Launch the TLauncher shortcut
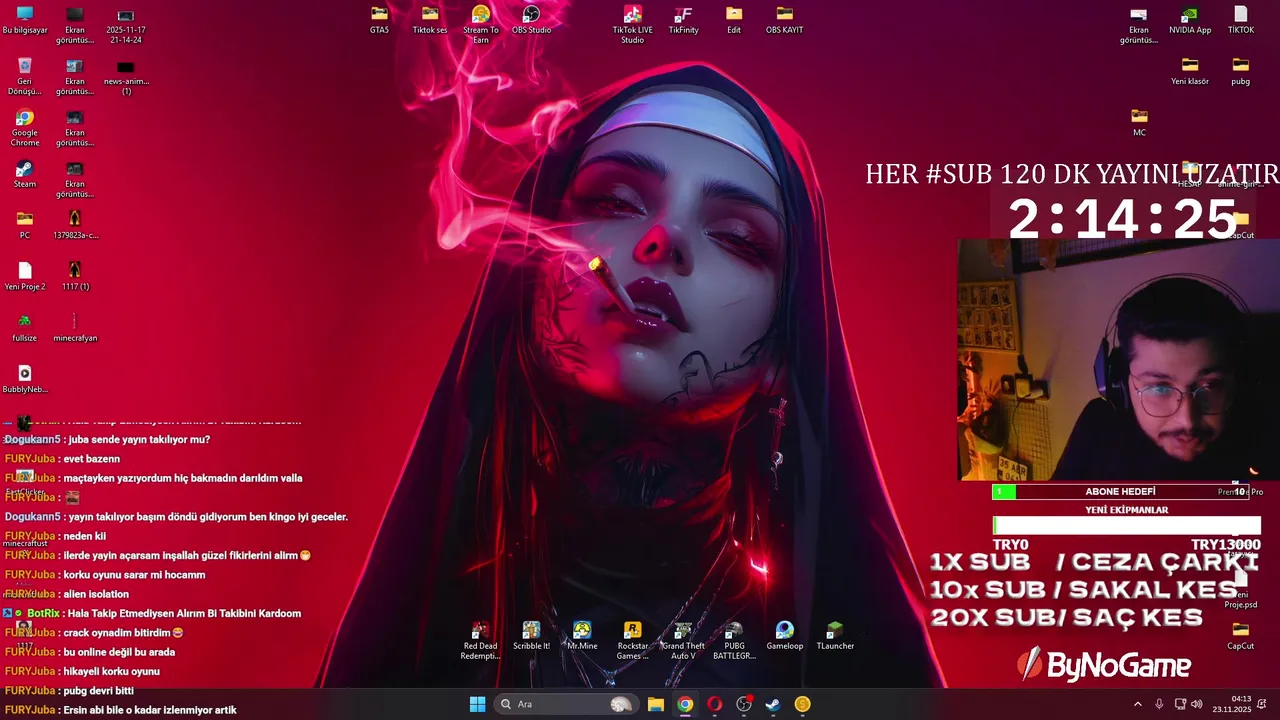This screenshot has width=1280, height=720. coord(835,635)
